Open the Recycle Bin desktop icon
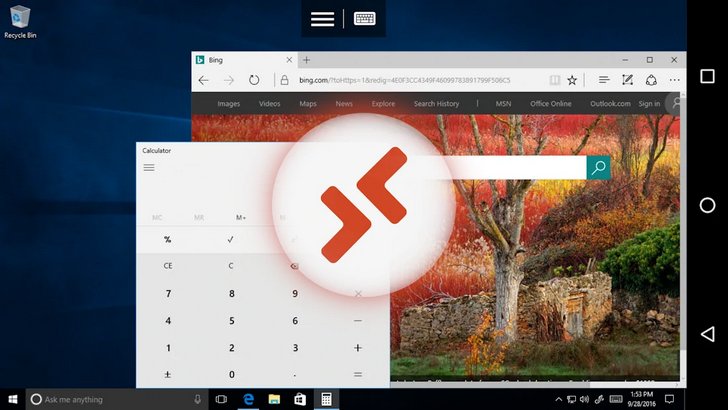Screen dimensions: 728x410 [x=20, y=22]
